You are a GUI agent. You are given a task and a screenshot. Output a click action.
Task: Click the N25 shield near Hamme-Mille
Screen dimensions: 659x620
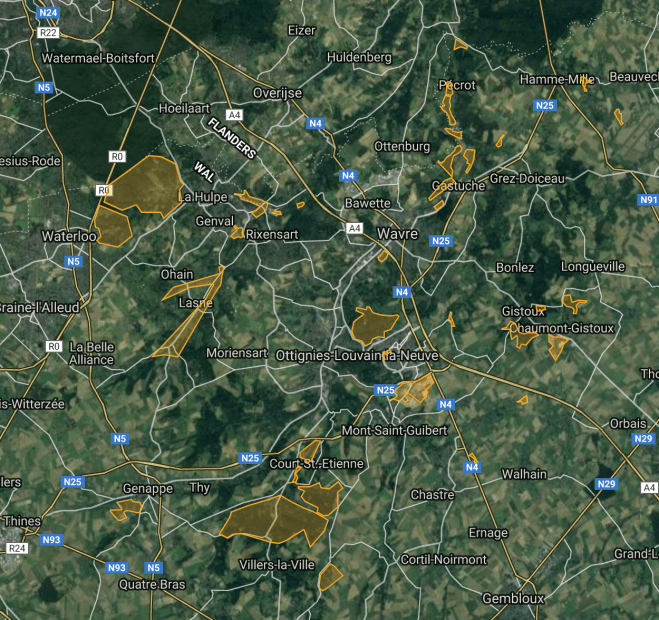545,105
